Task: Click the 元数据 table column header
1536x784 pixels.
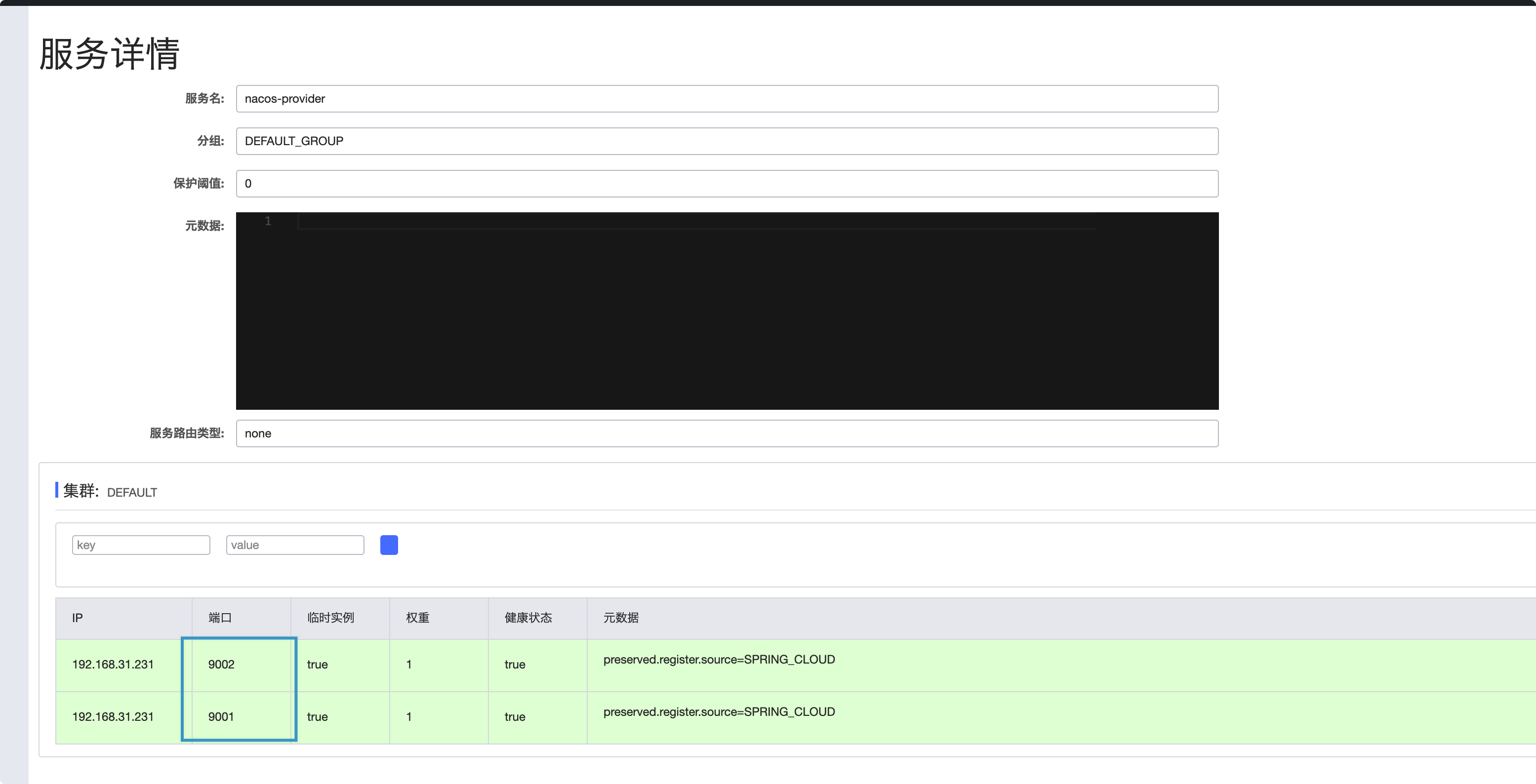Action: click(x=621, y=618)
